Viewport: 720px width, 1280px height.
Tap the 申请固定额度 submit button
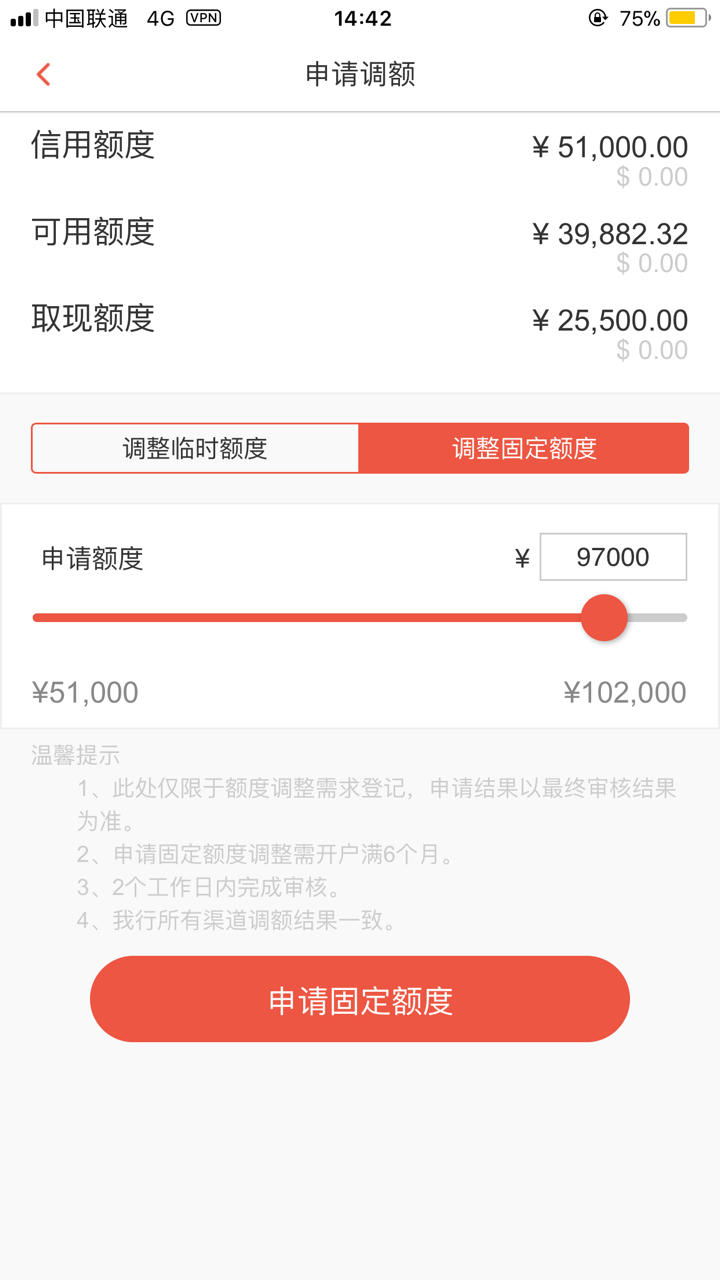(x=360, y=999)
